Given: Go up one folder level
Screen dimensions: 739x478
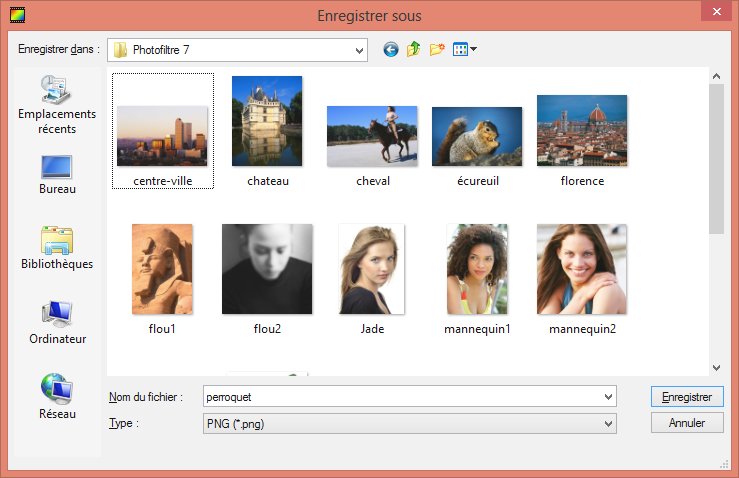Looking at the screenshot, I should (x=414, y=49).
